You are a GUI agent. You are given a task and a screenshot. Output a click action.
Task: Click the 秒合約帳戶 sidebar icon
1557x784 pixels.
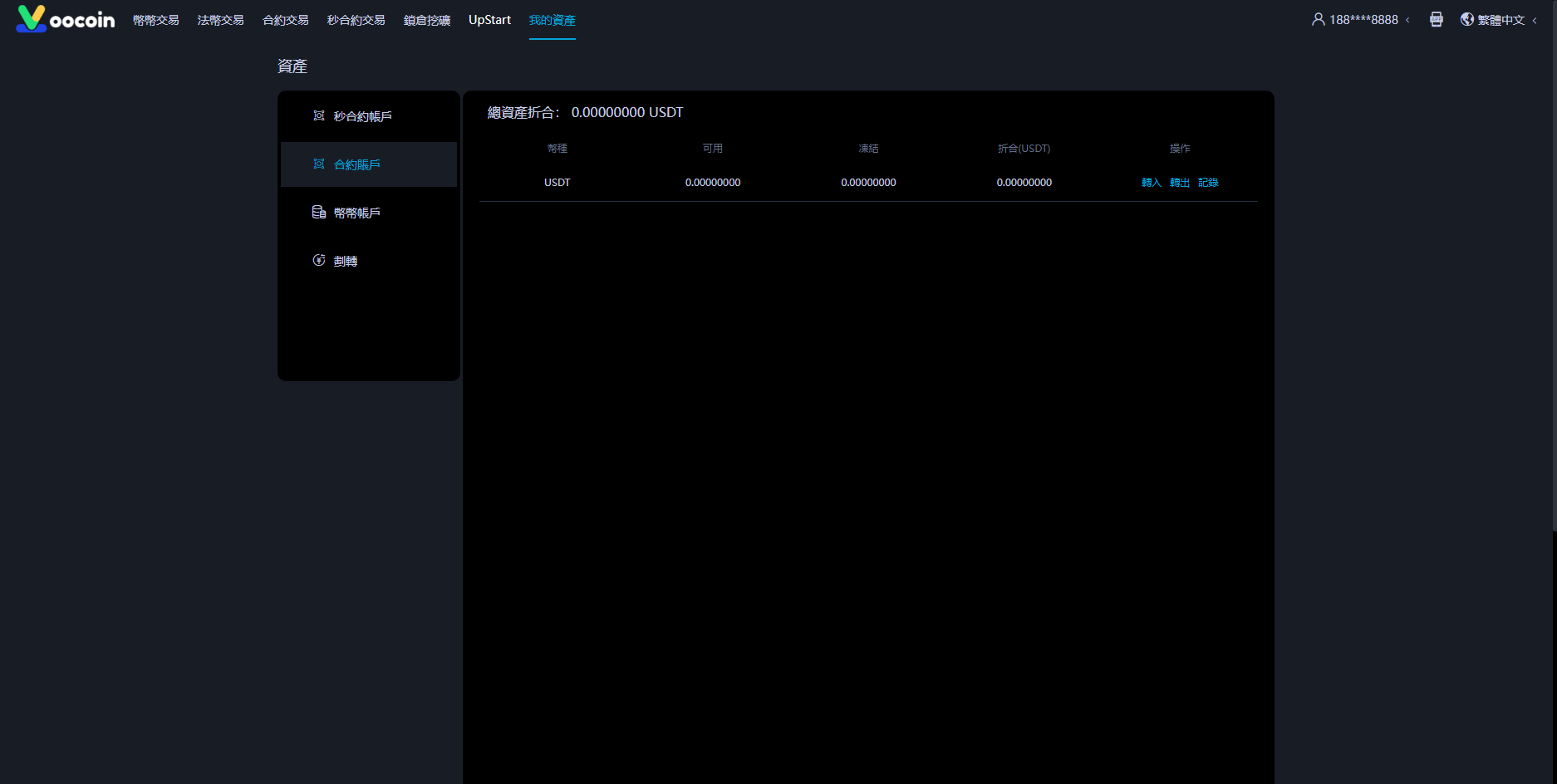pos(319,115)
